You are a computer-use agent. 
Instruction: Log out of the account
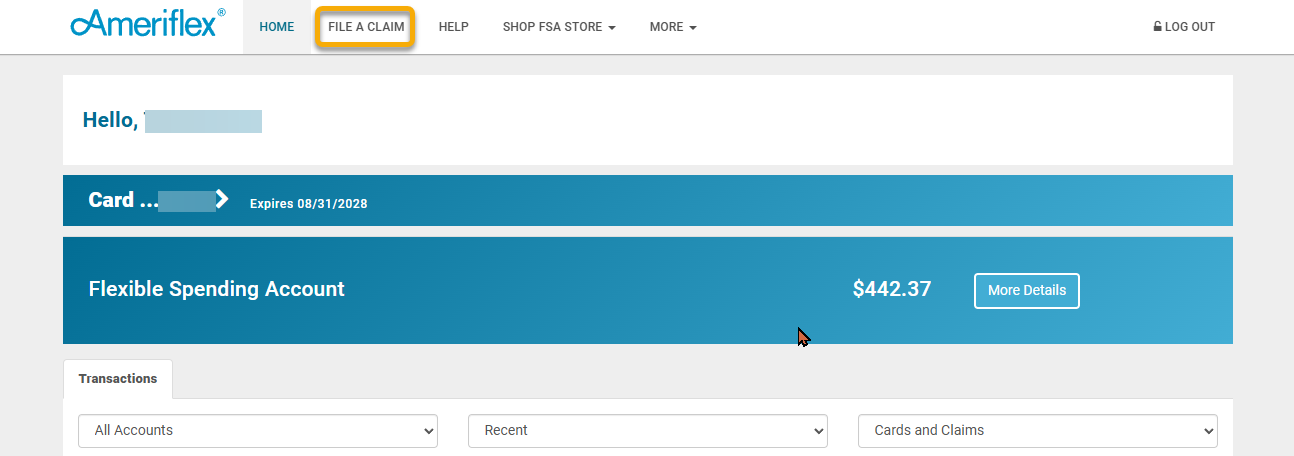tap(1184, 27)
